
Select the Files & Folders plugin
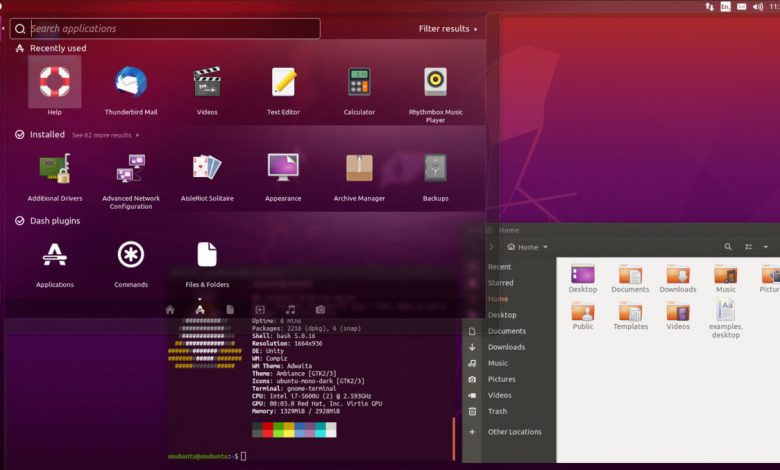pos(207,255)
